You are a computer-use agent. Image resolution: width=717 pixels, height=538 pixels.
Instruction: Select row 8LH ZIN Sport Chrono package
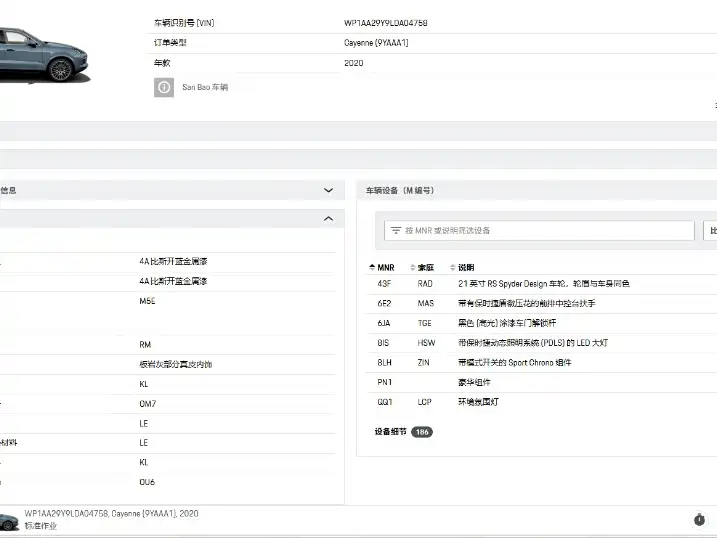(541, 362)
